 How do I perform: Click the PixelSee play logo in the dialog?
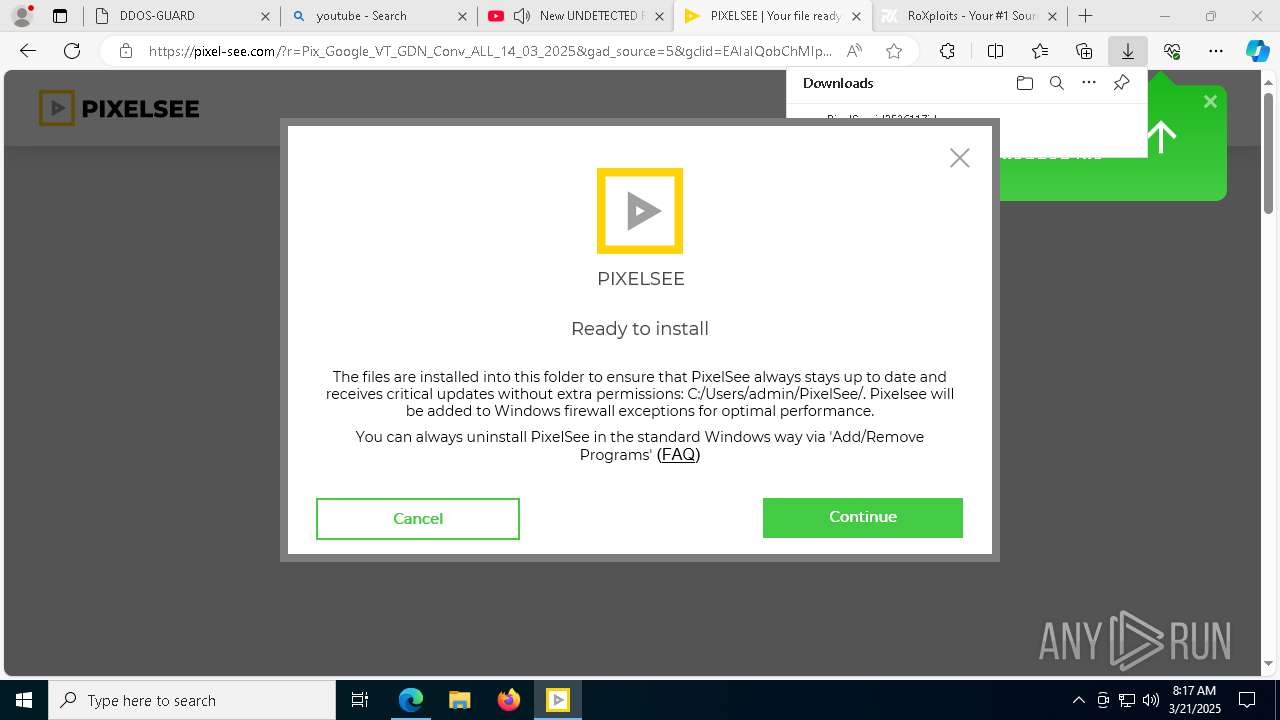click(x=640, y=211)
